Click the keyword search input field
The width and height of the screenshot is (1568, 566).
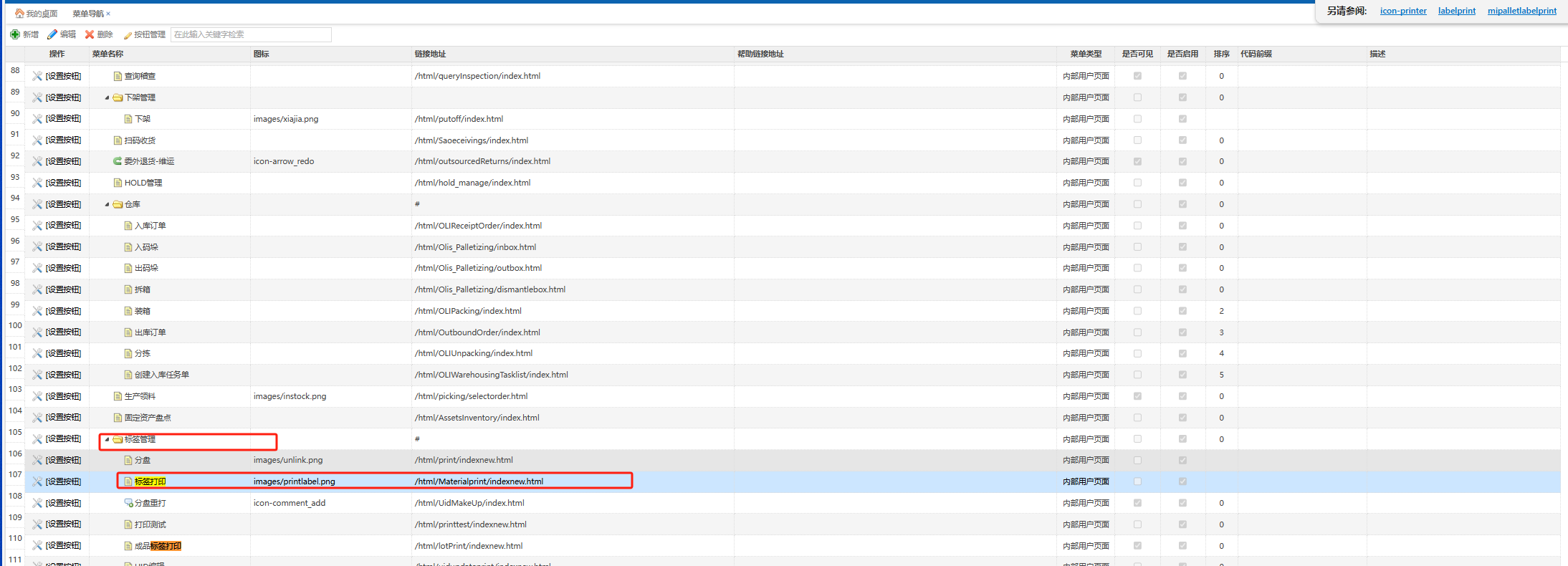[x=251, y=34]
